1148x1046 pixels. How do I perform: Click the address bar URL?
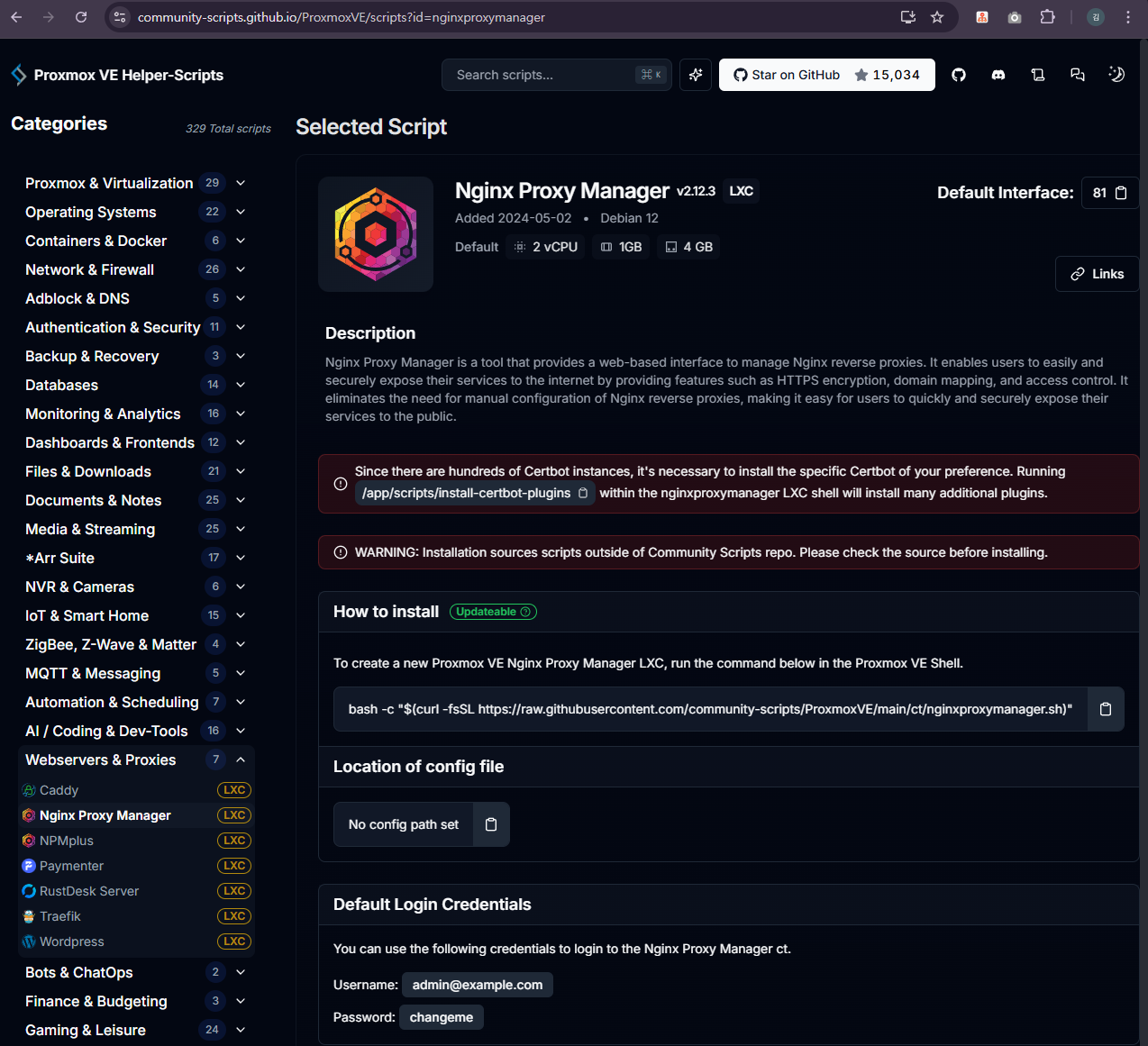(x=342, y=17)
